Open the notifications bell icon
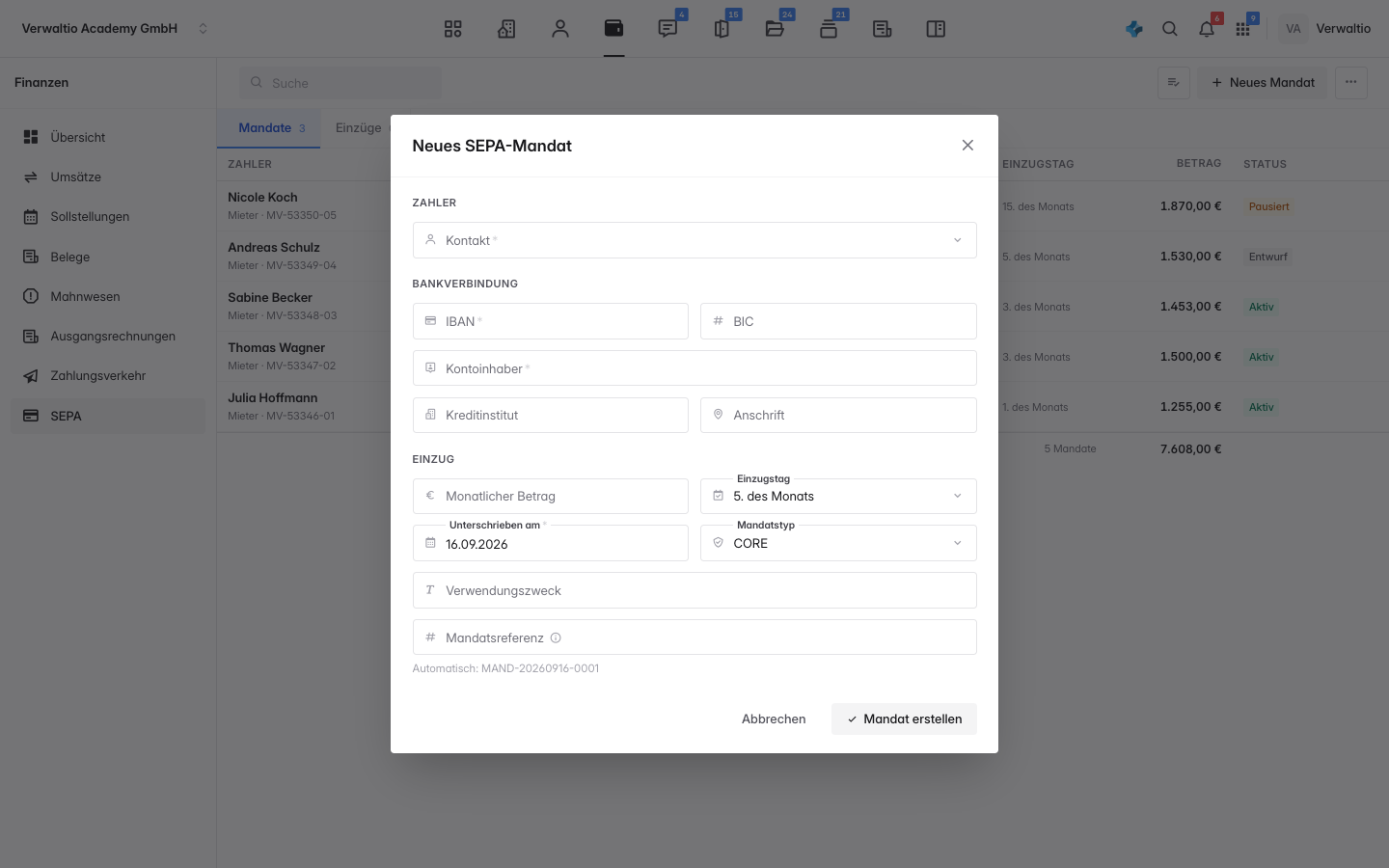This screenshot has height=868, width=1389. [1207, 29]
